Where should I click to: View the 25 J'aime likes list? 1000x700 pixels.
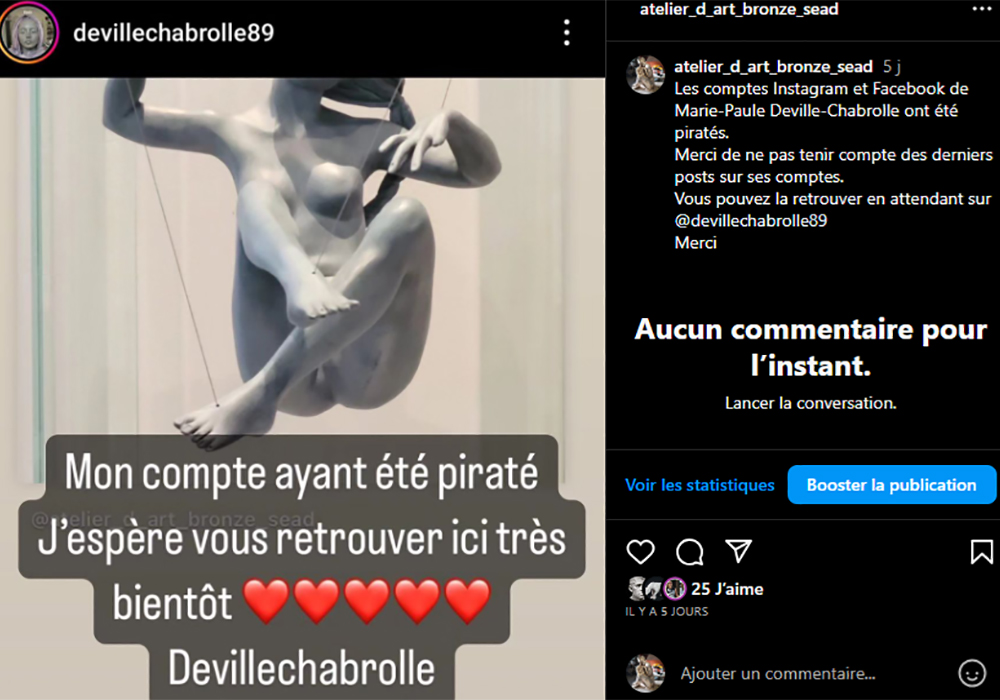pos(727,589)
